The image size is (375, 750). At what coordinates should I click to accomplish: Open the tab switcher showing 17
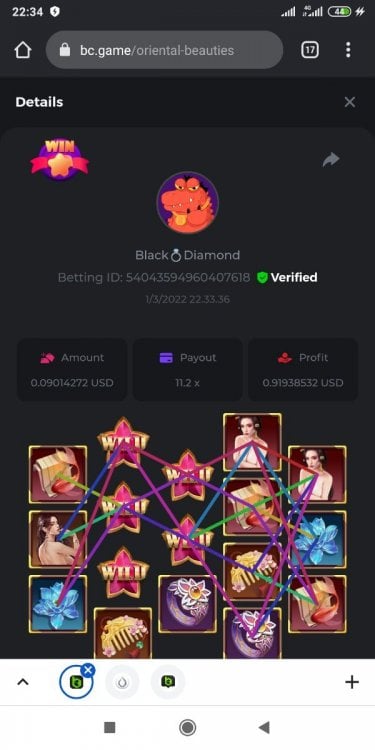pyautogui.click(x=310, y=49)
